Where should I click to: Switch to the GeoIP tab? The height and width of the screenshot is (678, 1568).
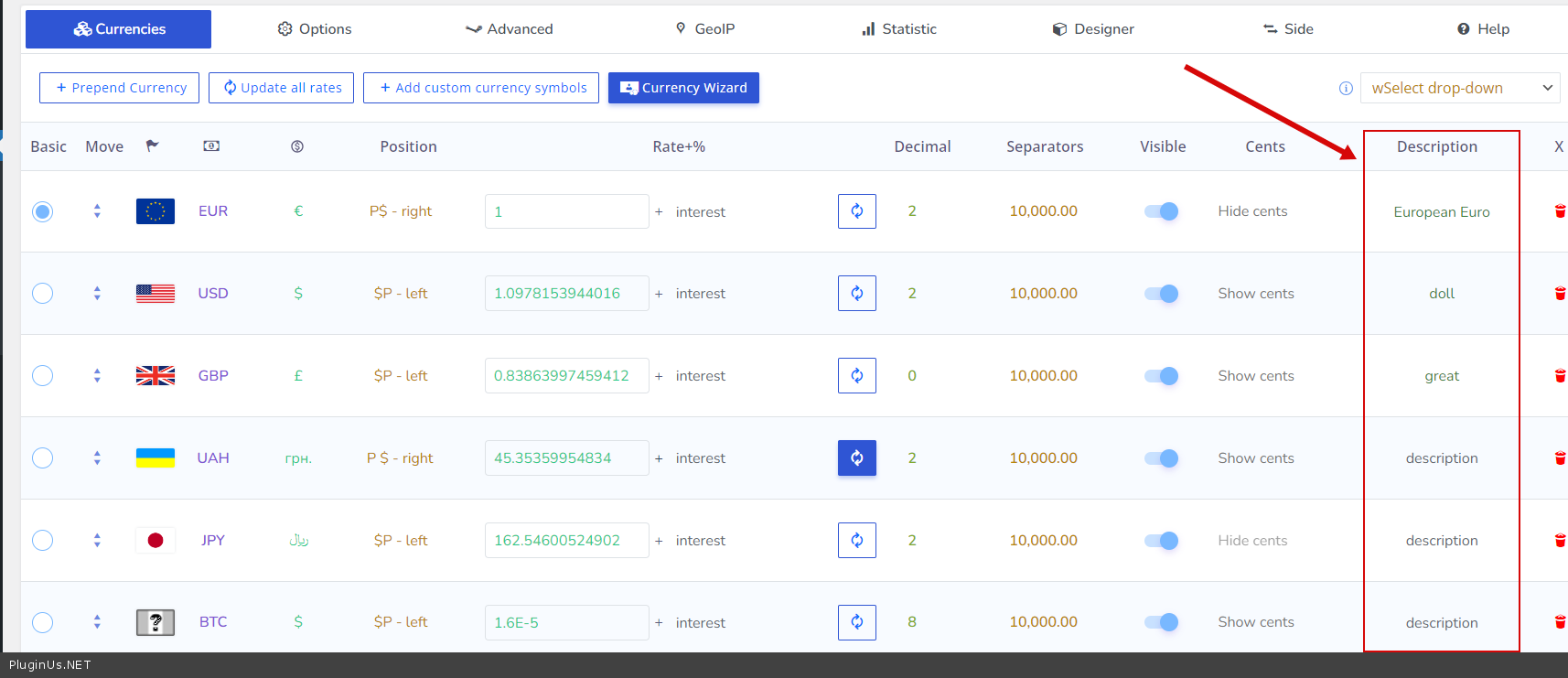click(705, 29)
